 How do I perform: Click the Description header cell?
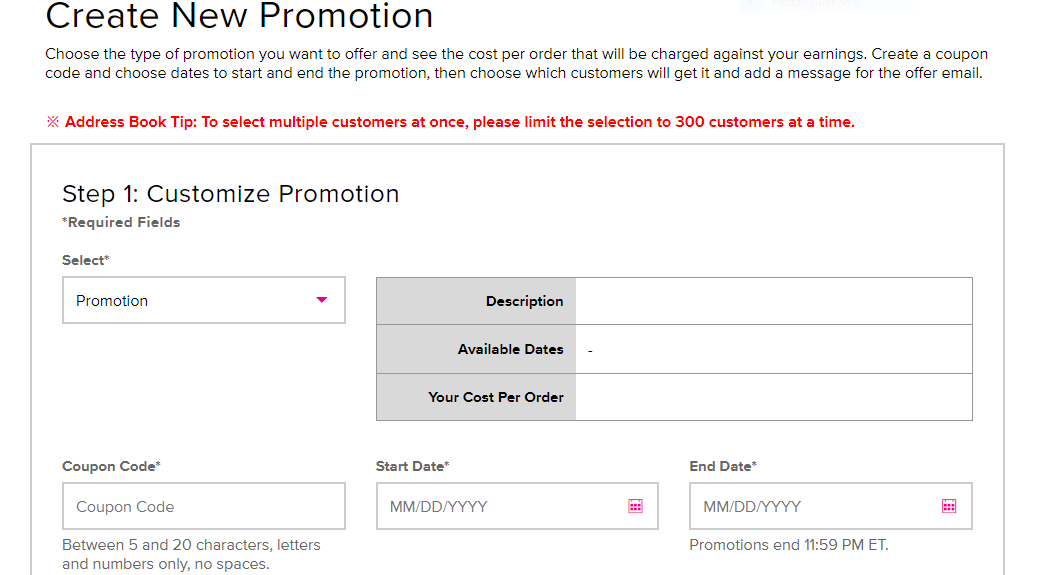(x=476, y=301)
